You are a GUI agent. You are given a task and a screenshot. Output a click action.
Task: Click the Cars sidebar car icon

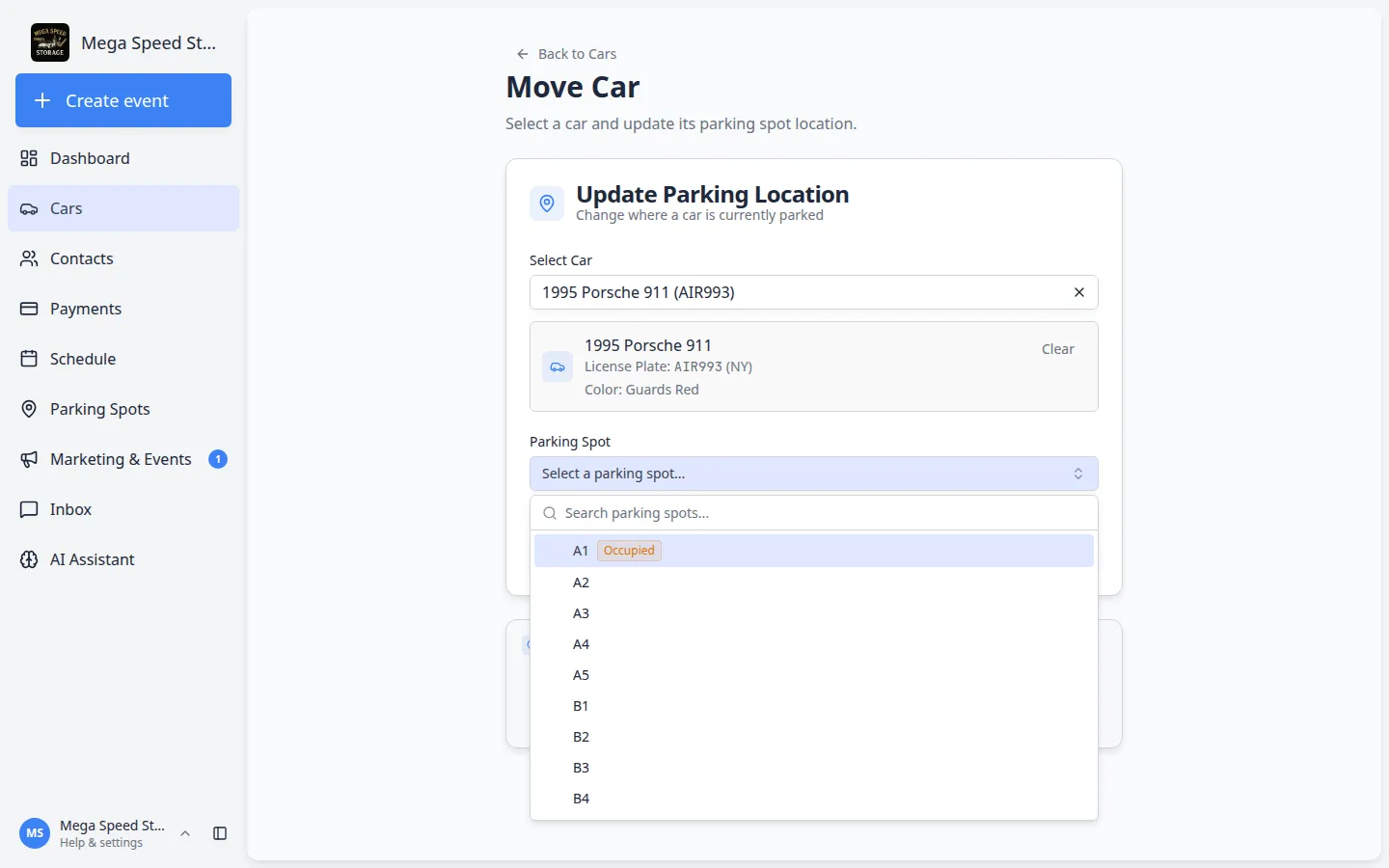(29, 208)
